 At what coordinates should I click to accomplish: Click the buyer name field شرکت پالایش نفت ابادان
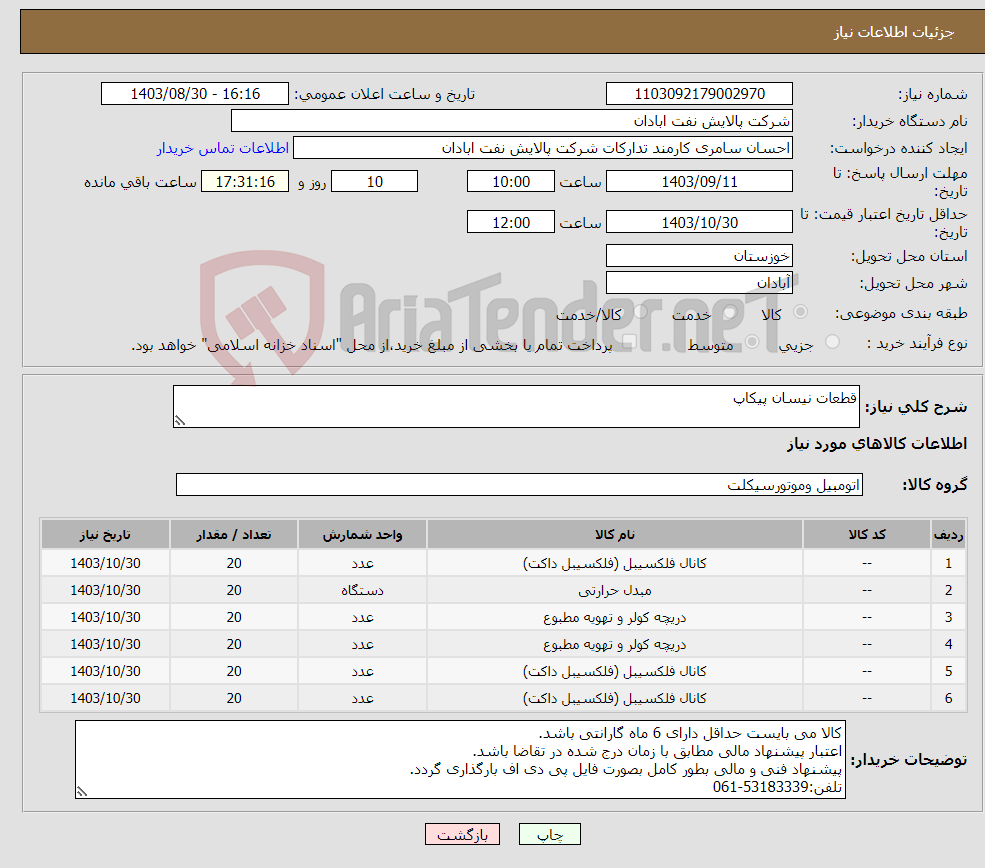click(x=511, y=121)
